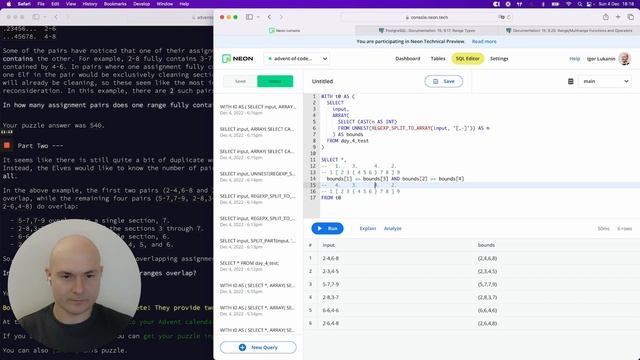This screenshot has width=640, height=360.
Task: Switch to the Neon console browser tab
Action: [284, 31]
